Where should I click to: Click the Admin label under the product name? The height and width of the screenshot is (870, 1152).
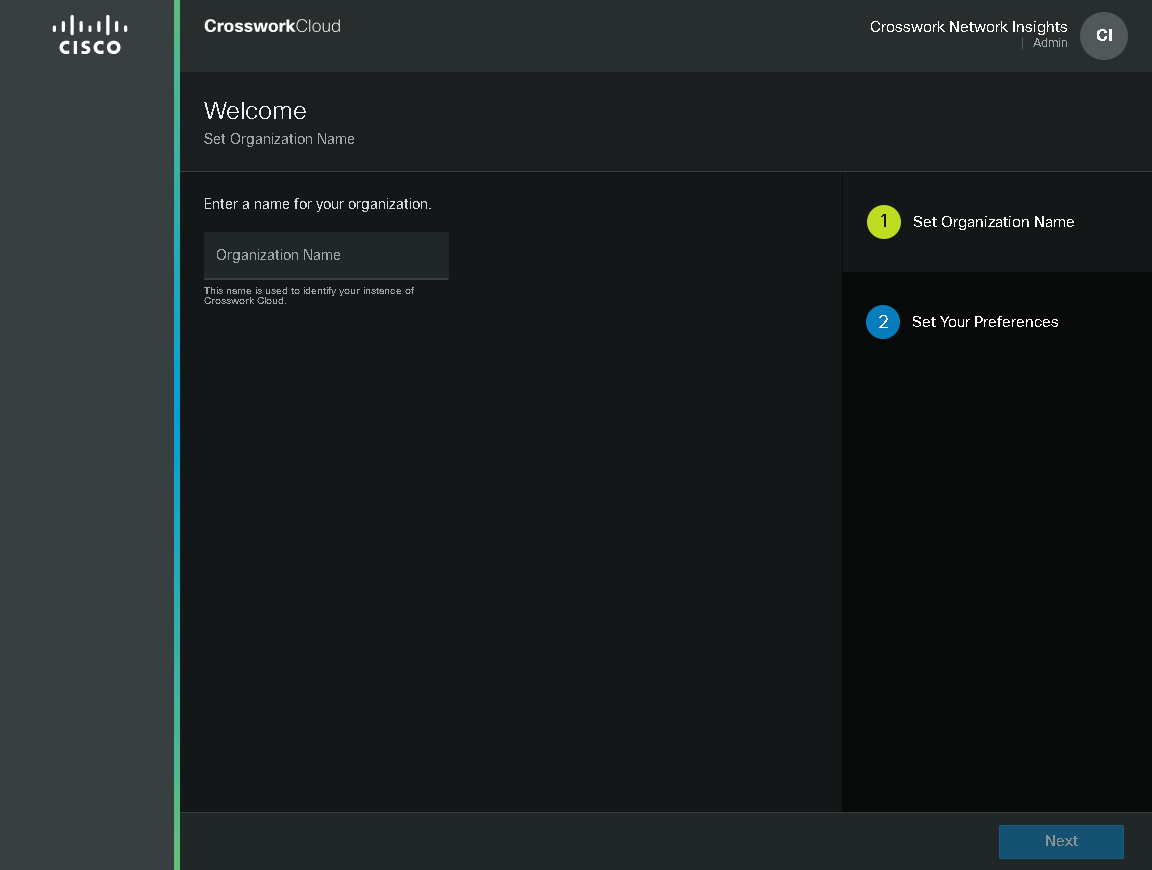pos(1049,43)
